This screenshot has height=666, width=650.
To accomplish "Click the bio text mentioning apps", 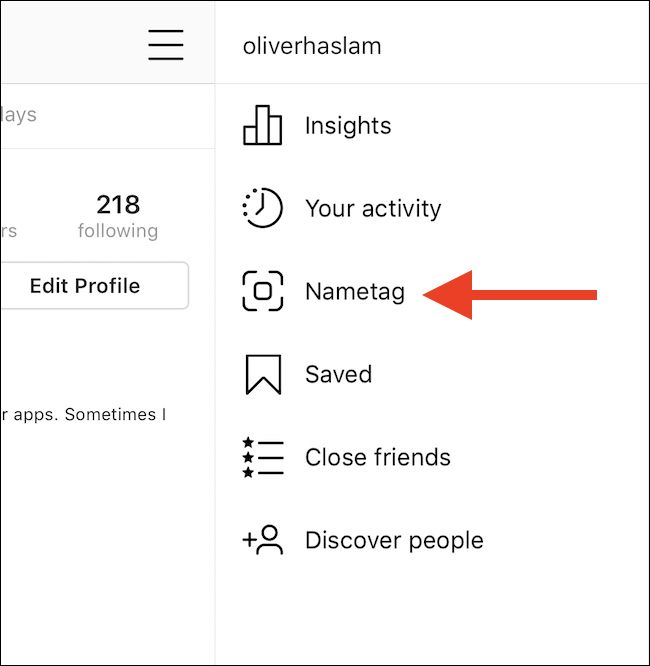I will pyautogui.click(x=84, y=414).
